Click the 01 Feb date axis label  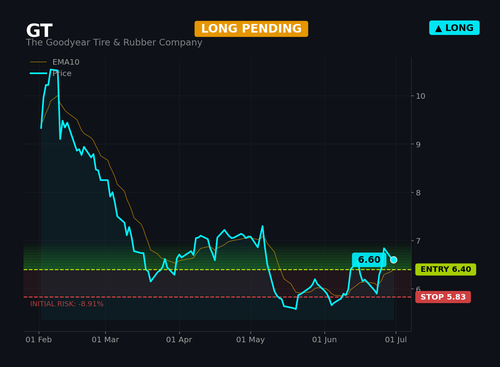click(x=39, y=340)
